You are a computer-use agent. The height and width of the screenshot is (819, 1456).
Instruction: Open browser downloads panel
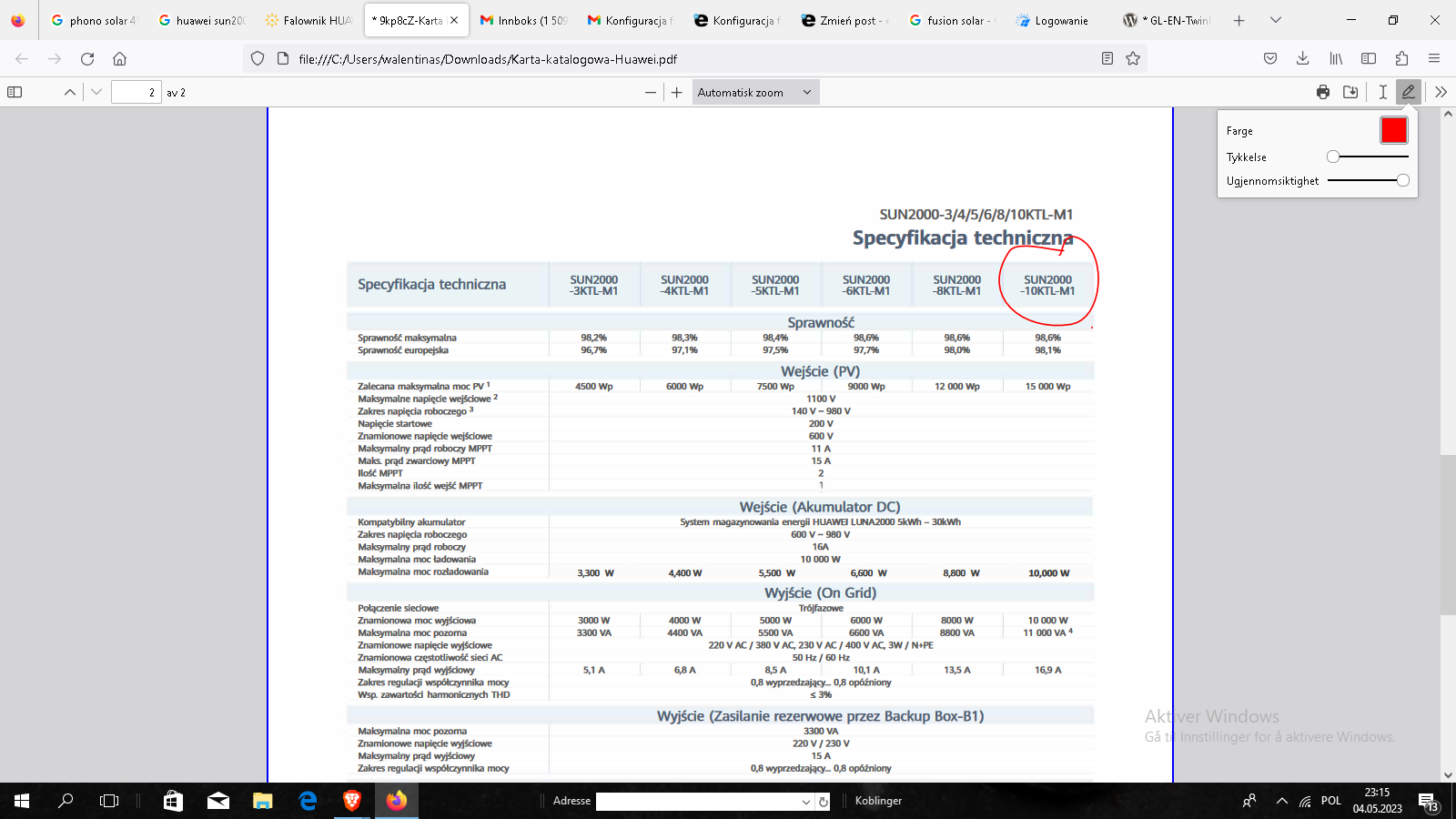(x=1303, y=58)
